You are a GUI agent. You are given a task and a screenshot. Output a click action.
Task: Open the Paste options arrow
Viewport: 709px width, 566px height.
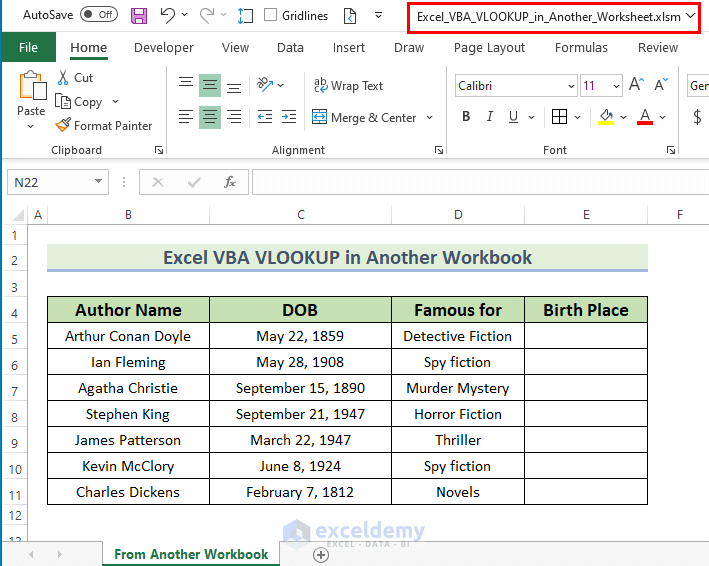pos(30,127)
